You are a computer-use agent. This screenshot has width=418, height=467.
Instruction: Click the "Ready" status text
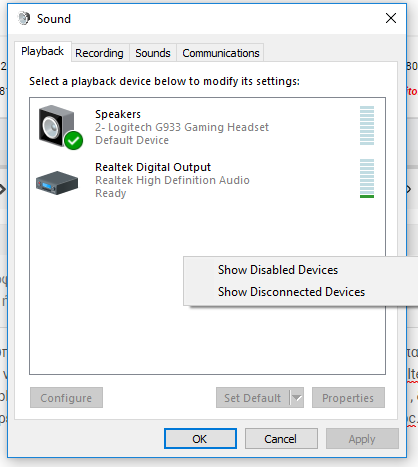111,193
